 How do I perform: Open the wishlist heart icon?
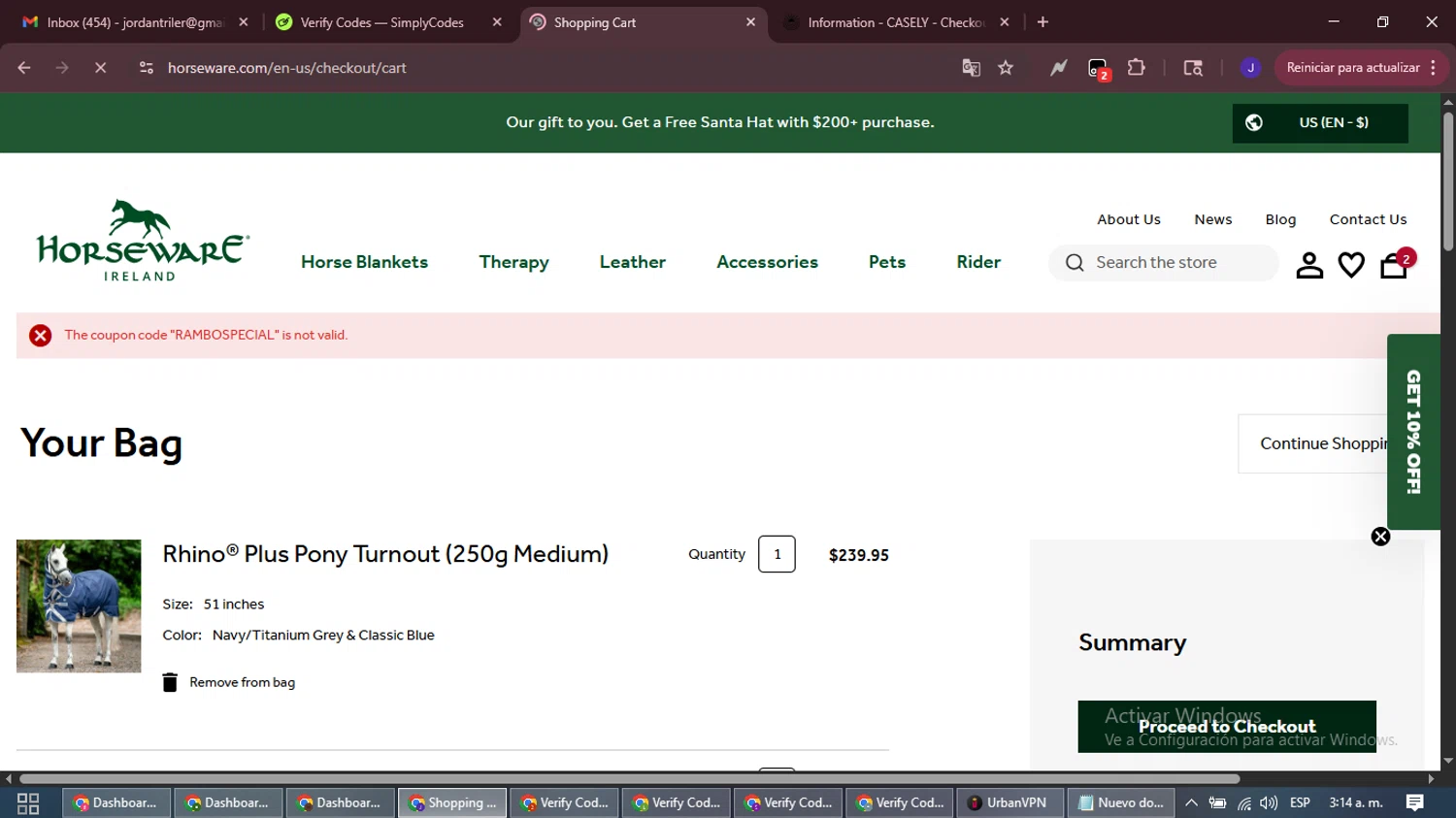point(1351,265)
